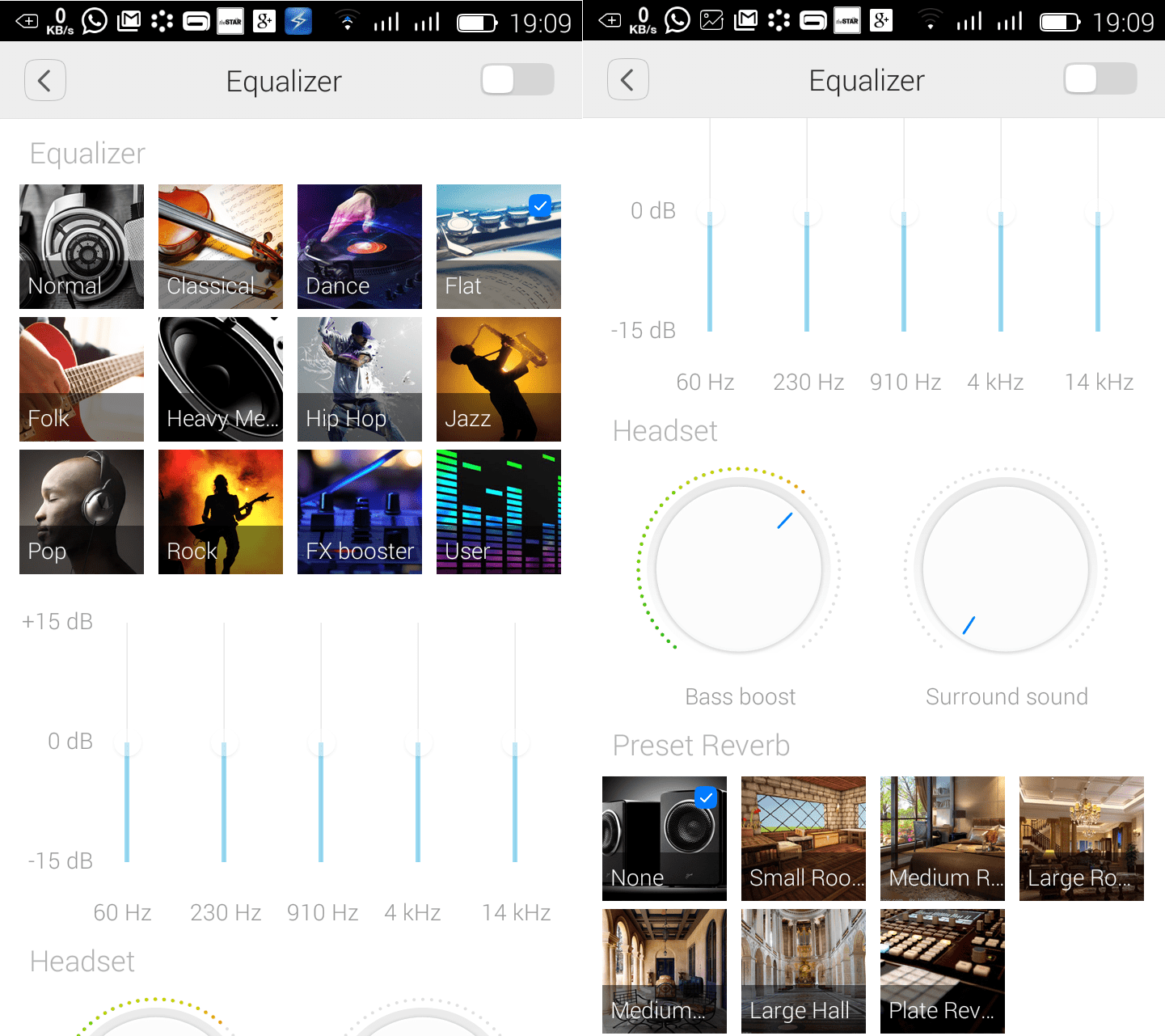
Task: Click the 230 Hz band slider on right screen
Action: tap(807, 226)
